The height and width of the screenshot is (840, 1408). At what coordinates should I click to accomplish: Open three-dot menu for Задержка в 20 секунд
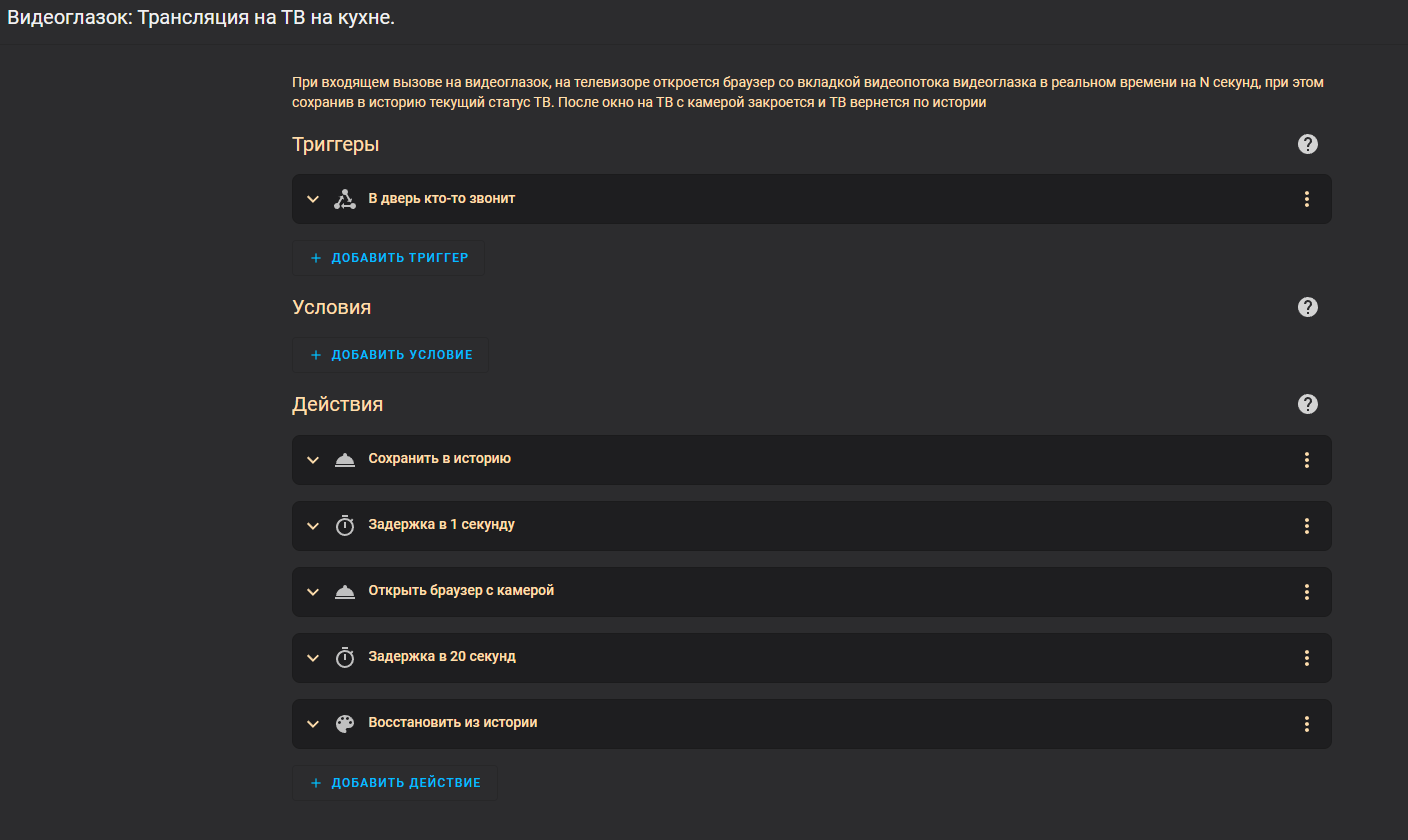(x=1306, y=658)
